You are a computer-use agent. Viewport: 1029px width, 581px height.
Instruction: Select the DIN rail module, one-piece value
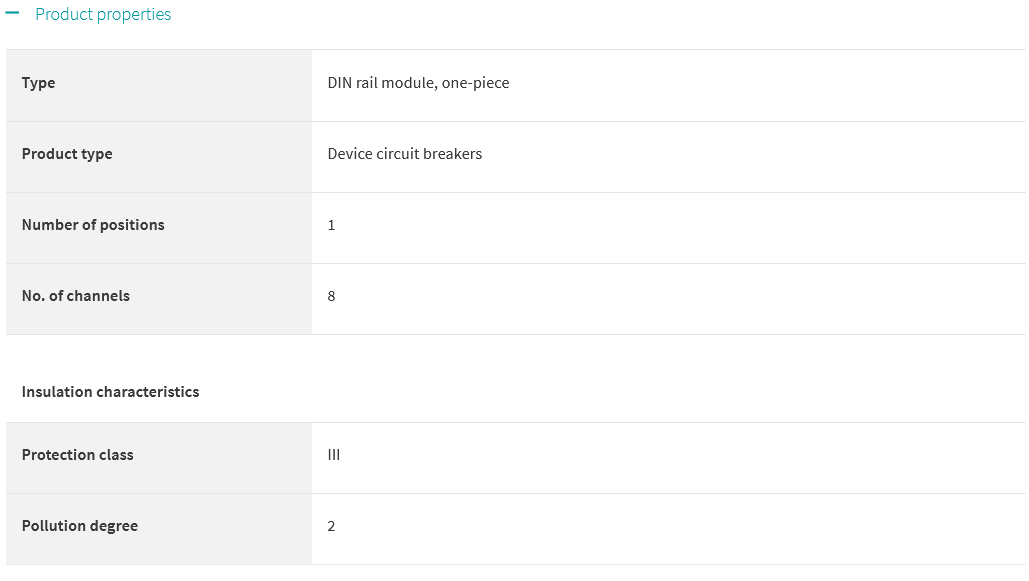[418, 83]
